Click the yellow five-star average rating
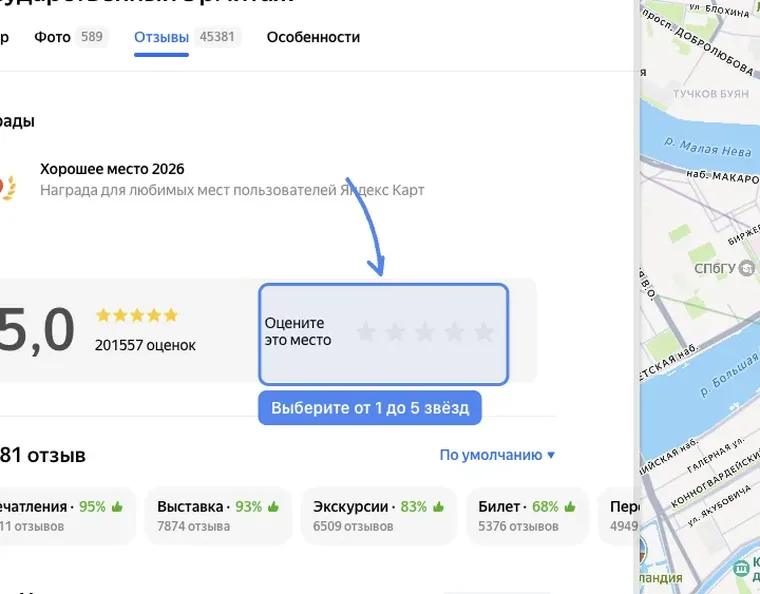 (137, 315)
